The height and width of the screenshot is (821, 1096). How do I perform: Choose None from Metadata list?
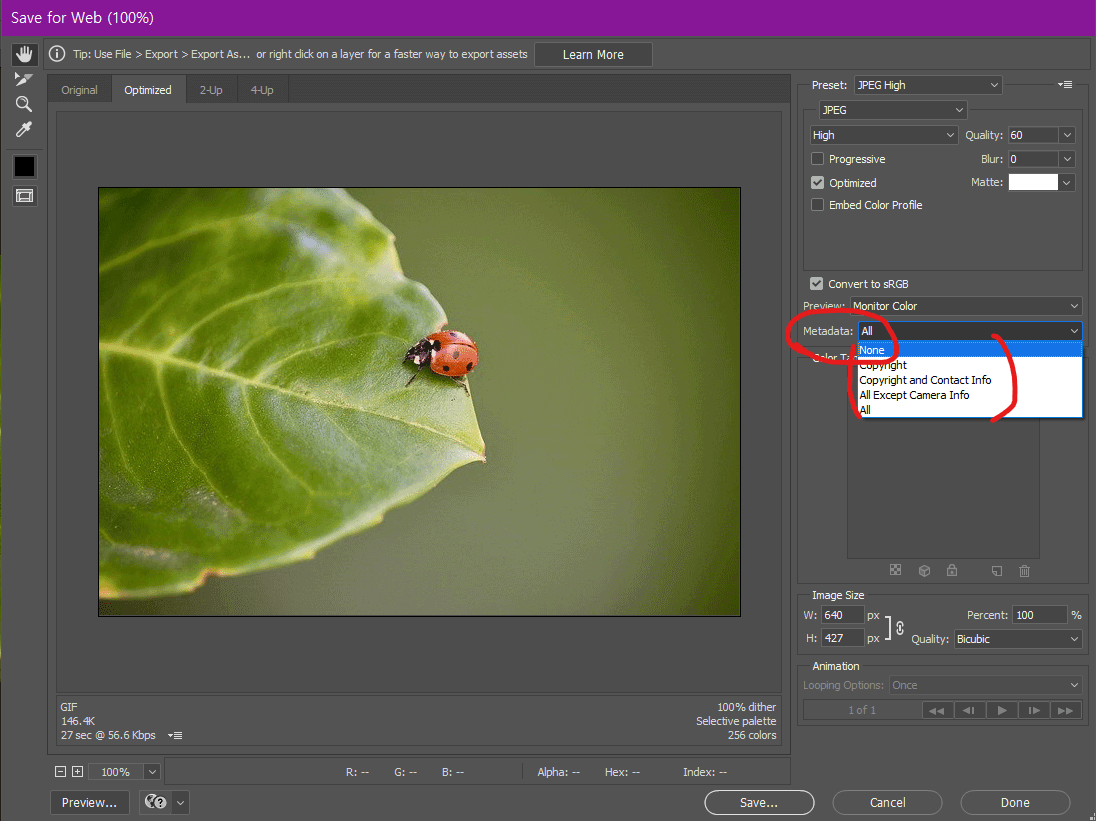(969, 350)
